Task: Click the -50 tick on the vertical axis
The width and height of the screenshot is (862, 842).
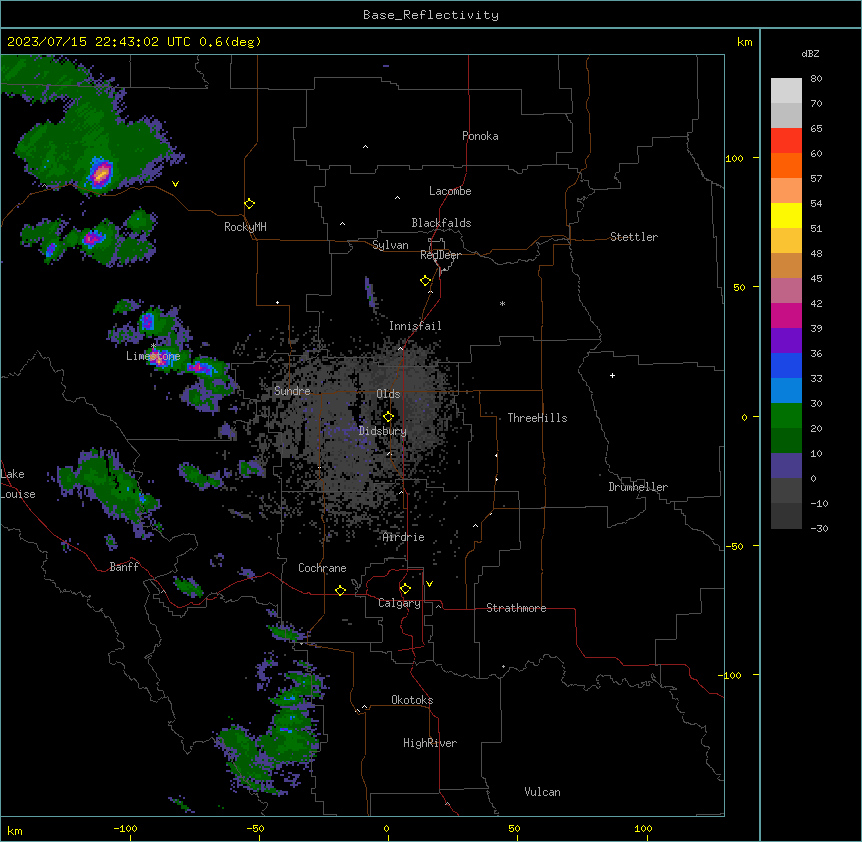Action: coord(734,546)
